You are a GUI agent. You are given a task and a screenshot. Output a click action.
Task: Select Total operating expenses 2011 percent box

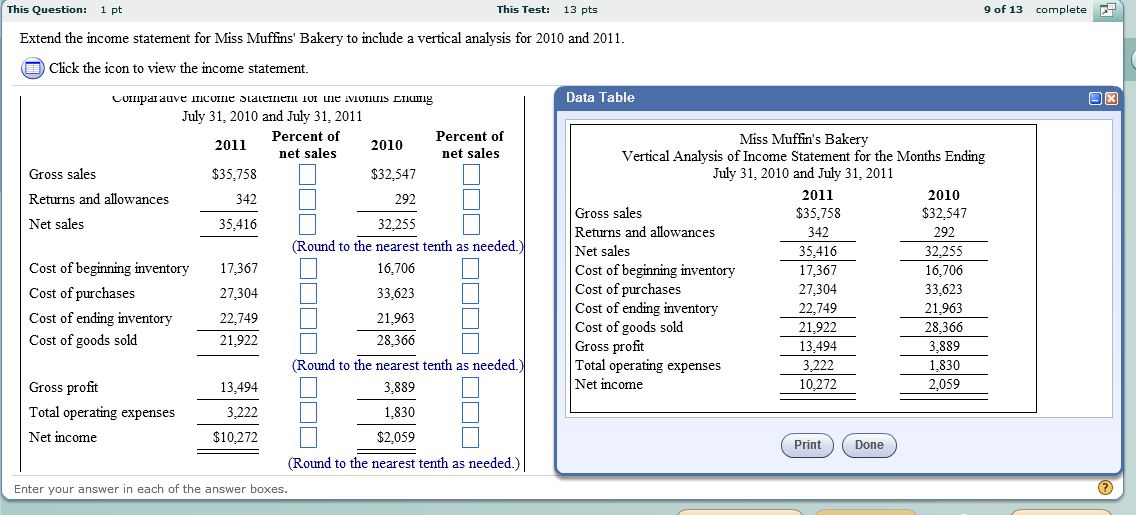pos(308,413)
